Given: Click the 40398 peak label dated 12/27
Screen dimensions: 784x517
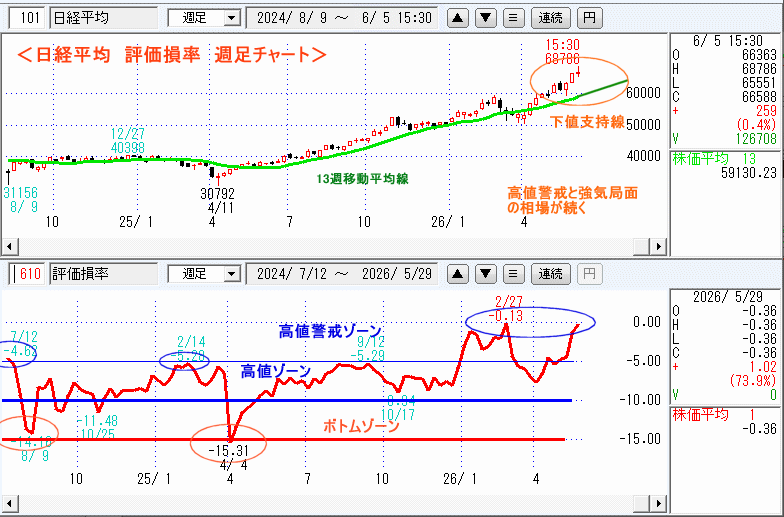Looking at the screenshot, I should pos(128,148).
